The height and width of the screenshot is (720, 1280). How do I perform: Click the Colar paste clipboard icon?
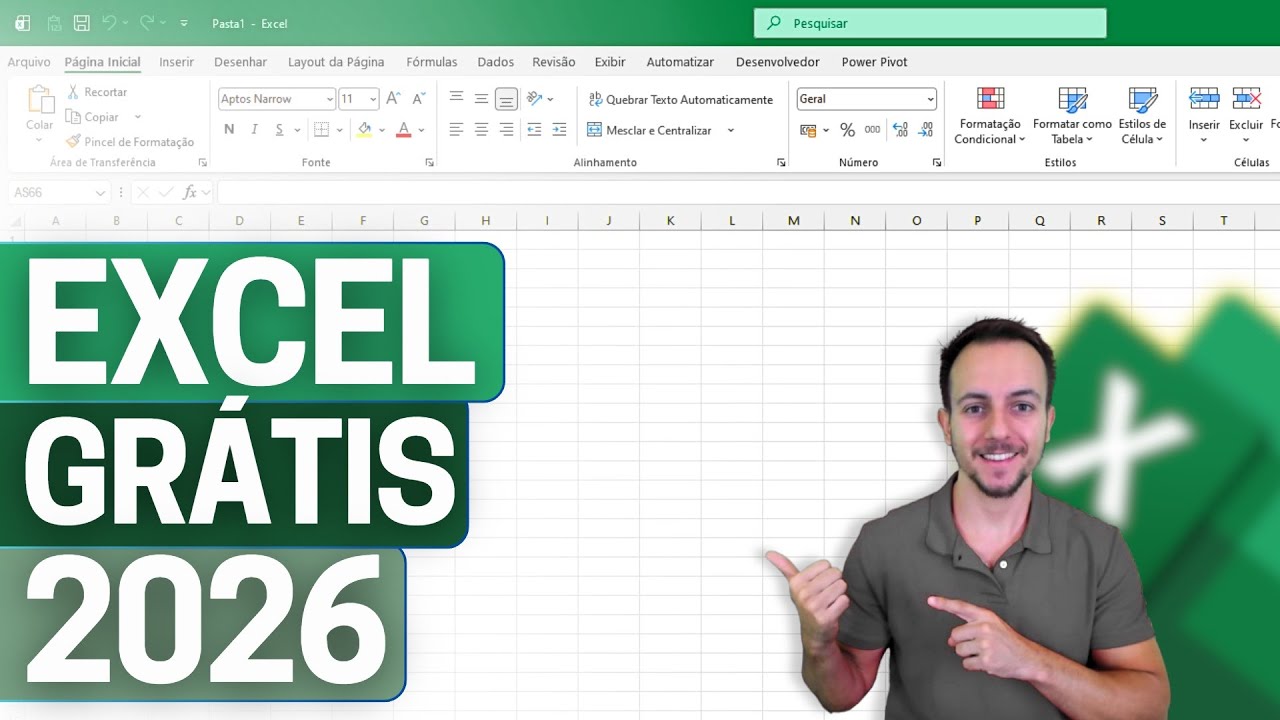tap(40, 100)
